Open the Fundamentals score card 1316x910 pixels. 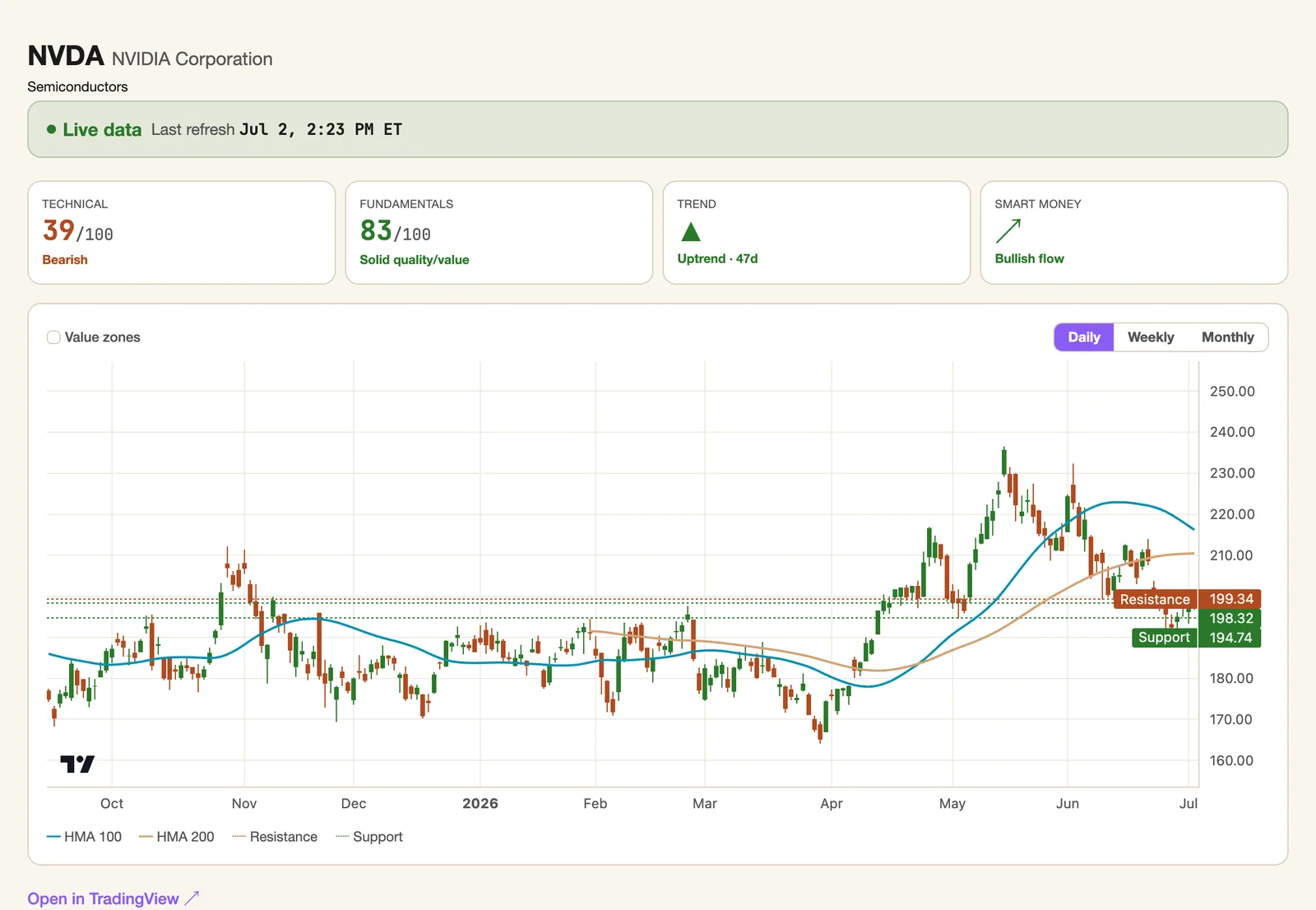[x=499, y=233]
